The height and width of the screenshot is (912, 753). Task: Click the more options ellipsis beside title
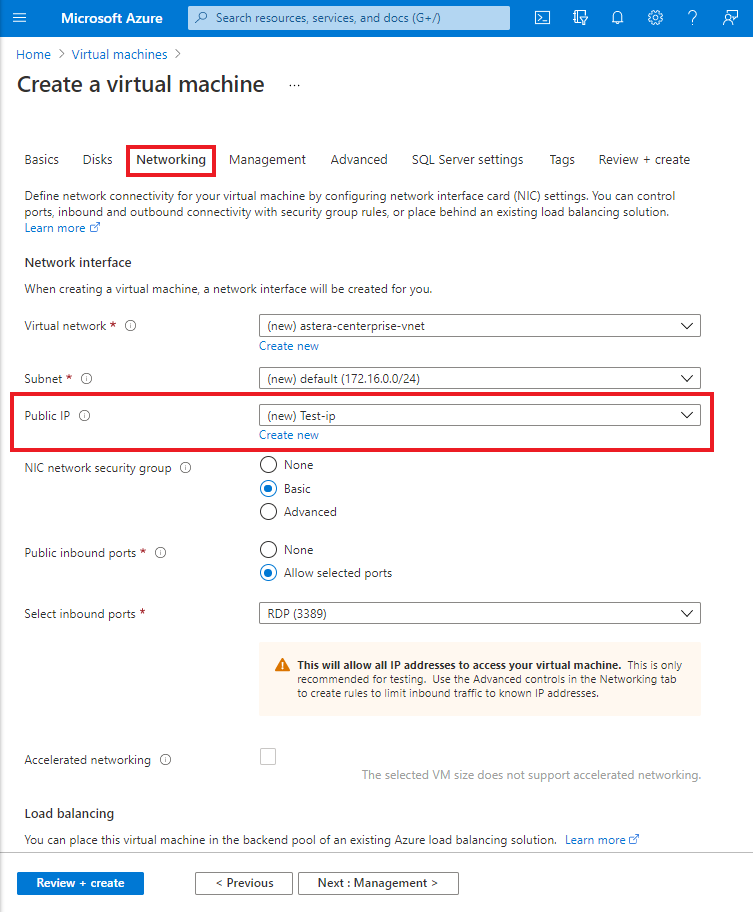[294, 86]
